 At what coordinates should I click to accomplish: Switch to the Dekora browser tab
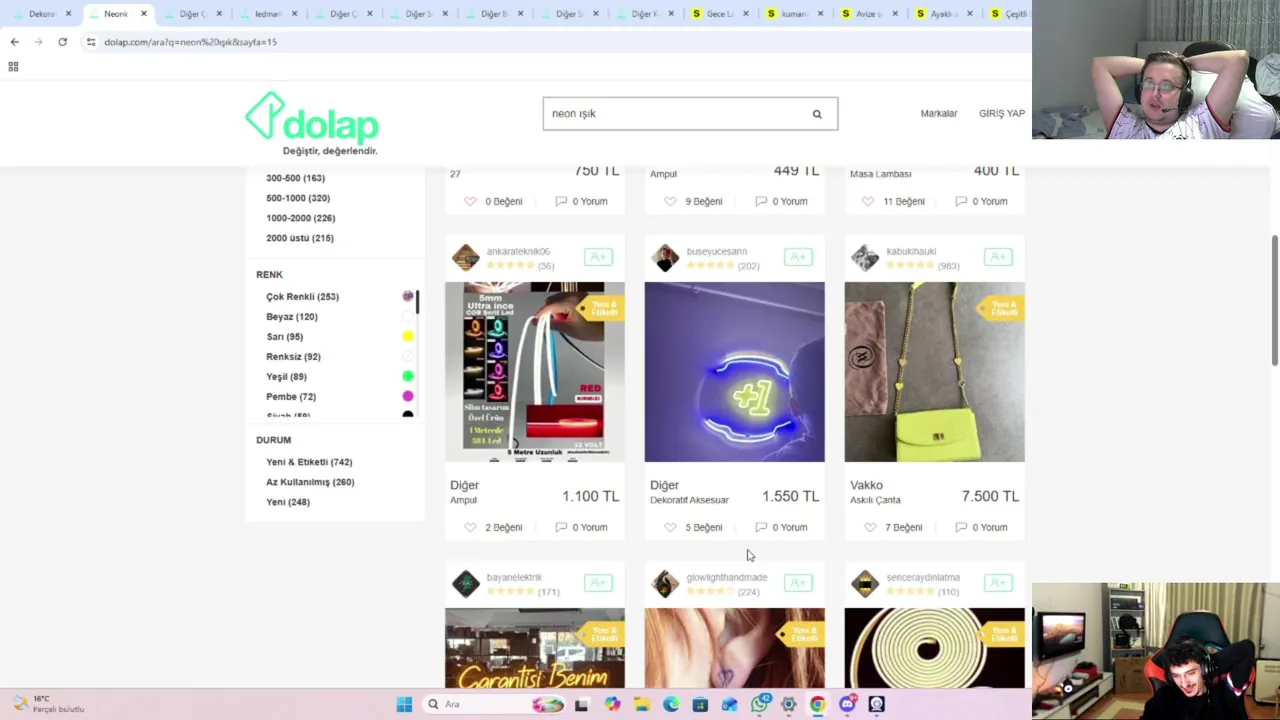(42, 14)
